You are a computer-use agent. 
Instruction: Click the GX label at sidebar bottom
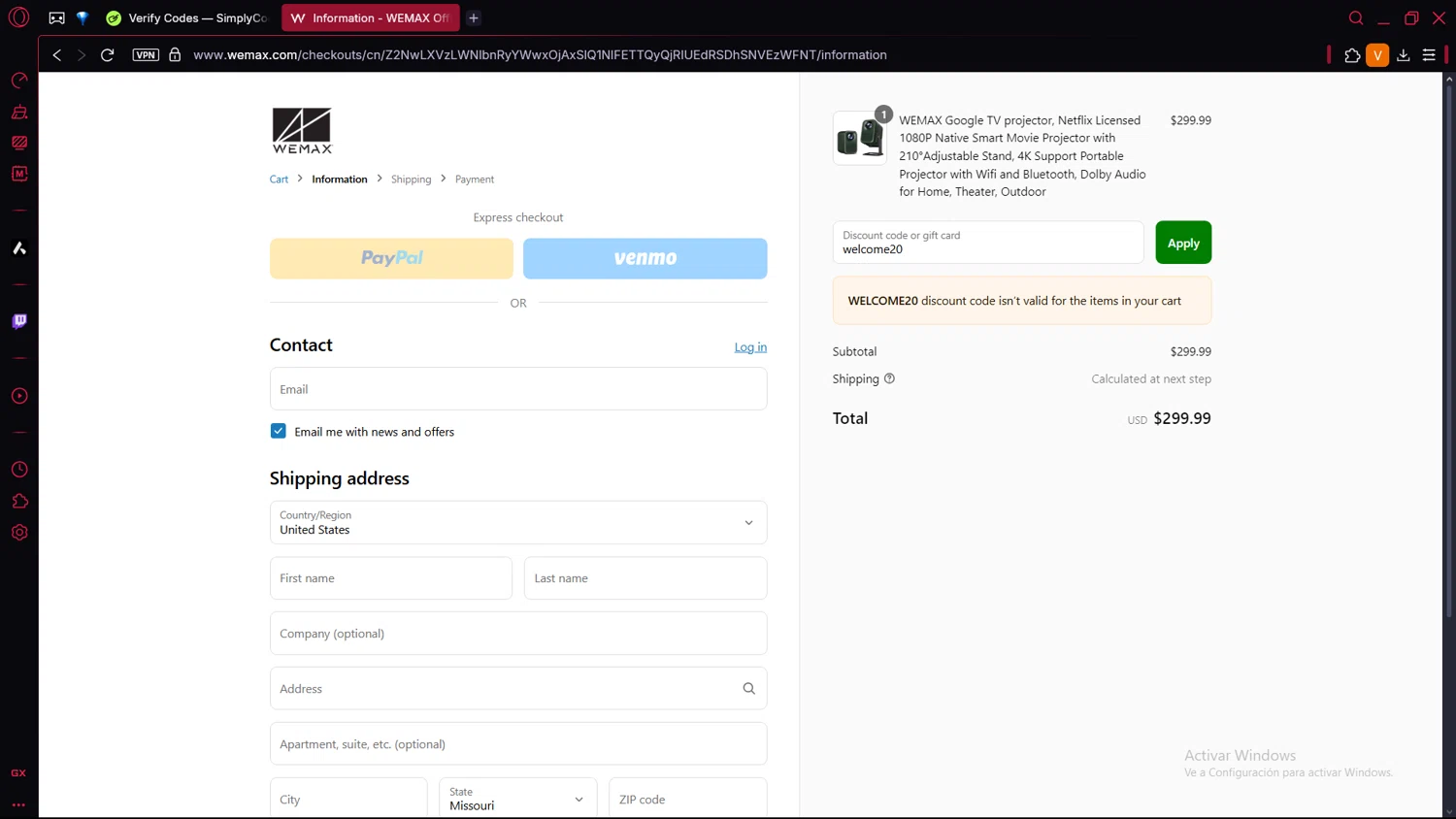[x=18, y=773]
